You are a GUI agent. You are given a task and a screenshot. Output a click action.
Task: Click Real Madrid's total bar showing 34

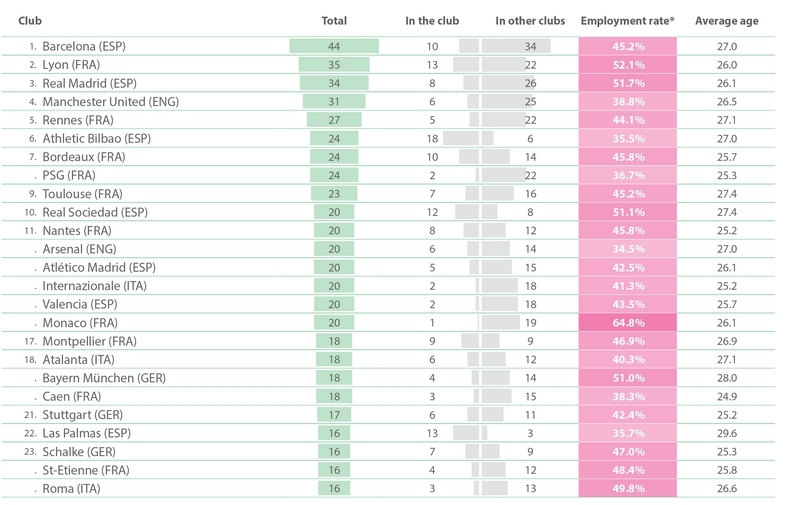click(334, 83)
